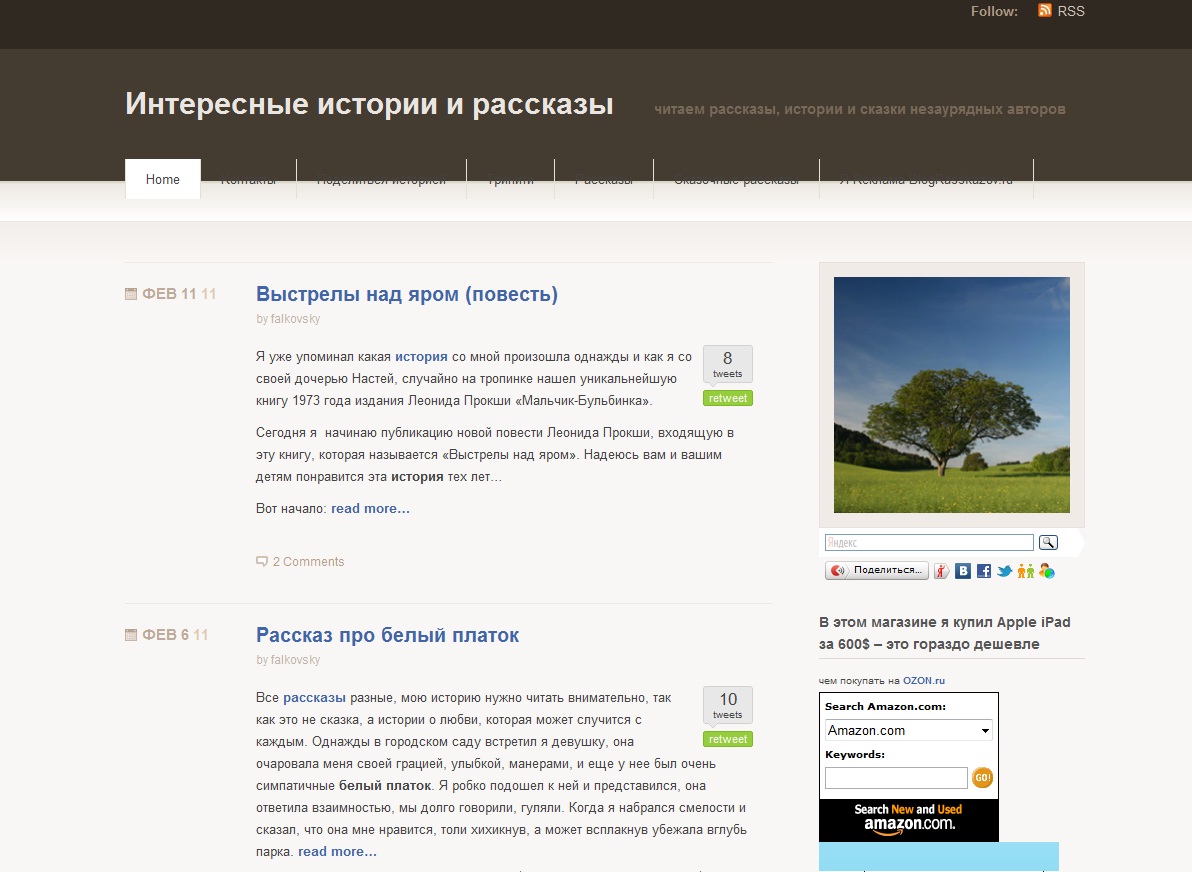This screenshot has height=872, width=1192.
Task: Open the "Поделиться…" share menu button
Action: coord(877,570)
